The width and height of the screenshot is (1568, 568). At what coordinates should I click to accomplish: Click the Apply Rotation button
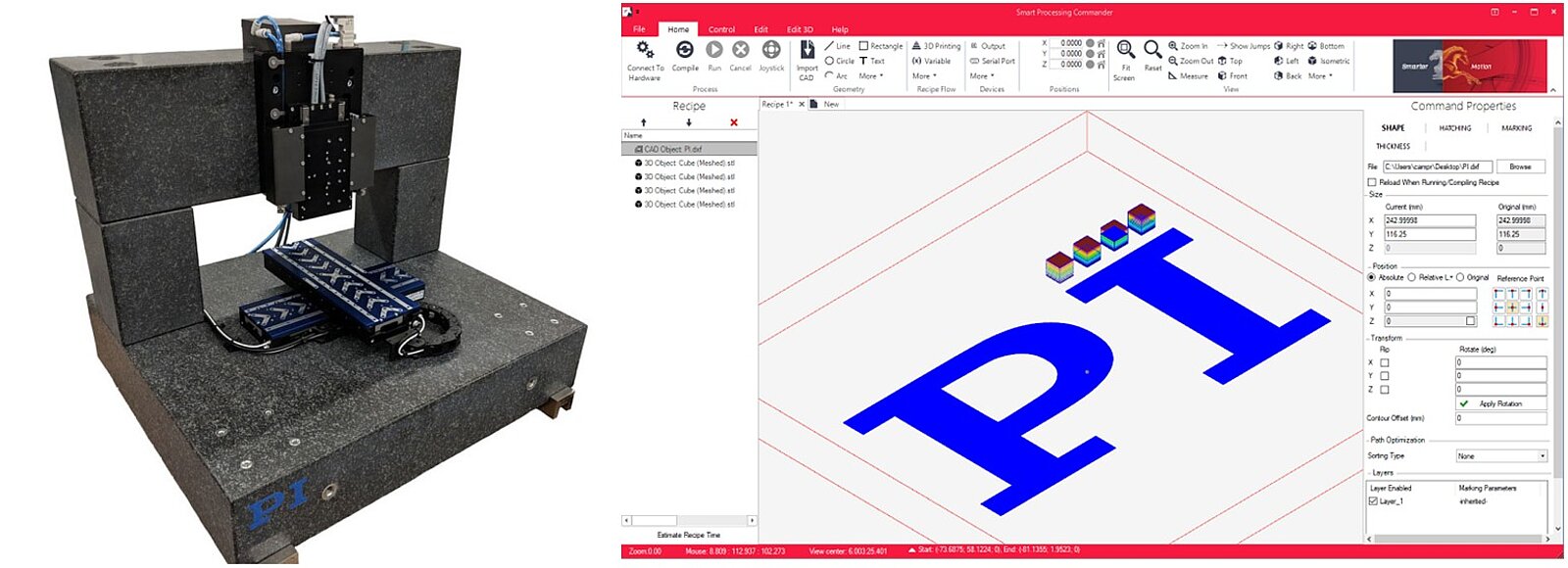(1500, 403)
